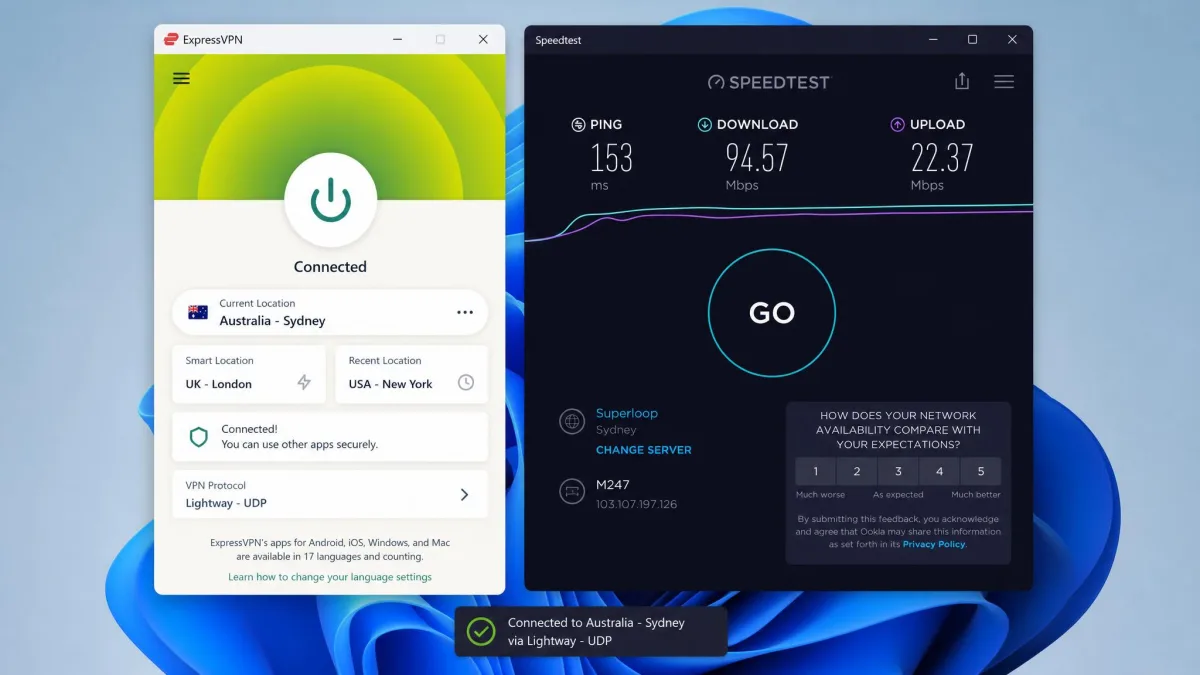The height and width of the screenshot is (675, 1200).
Task: Click the globe icon beside Superloop
Action: click(x=572, y=421)
